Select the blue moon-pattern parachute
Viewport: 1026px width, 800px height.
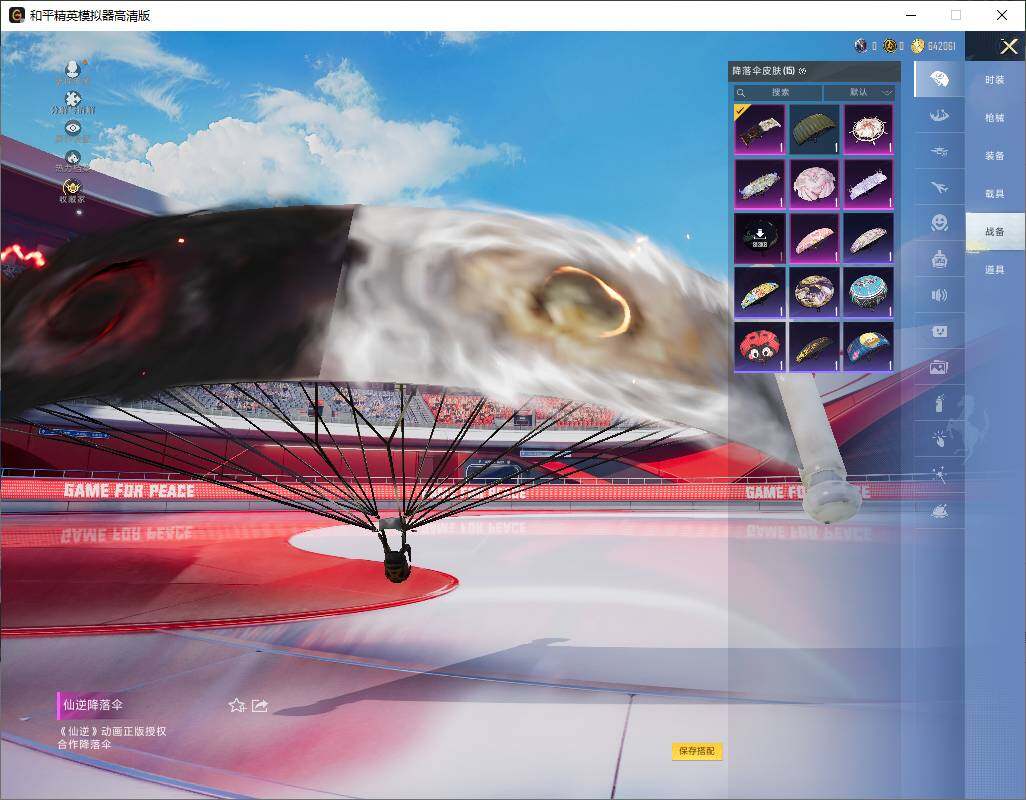click(868, 347)
